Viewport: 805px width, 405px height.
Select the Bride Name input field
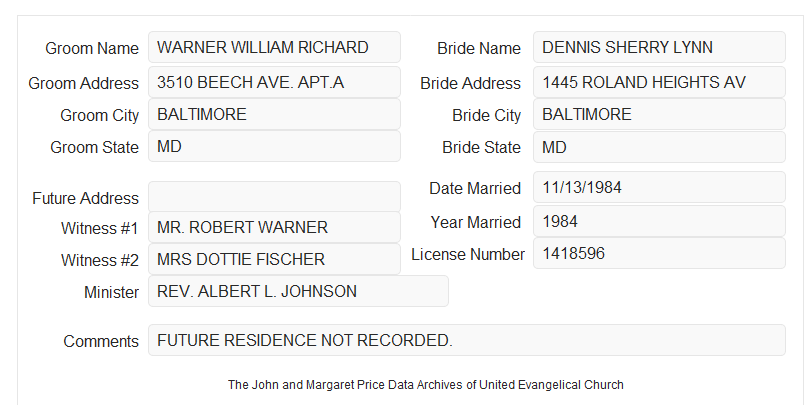[x=659, y=47]
